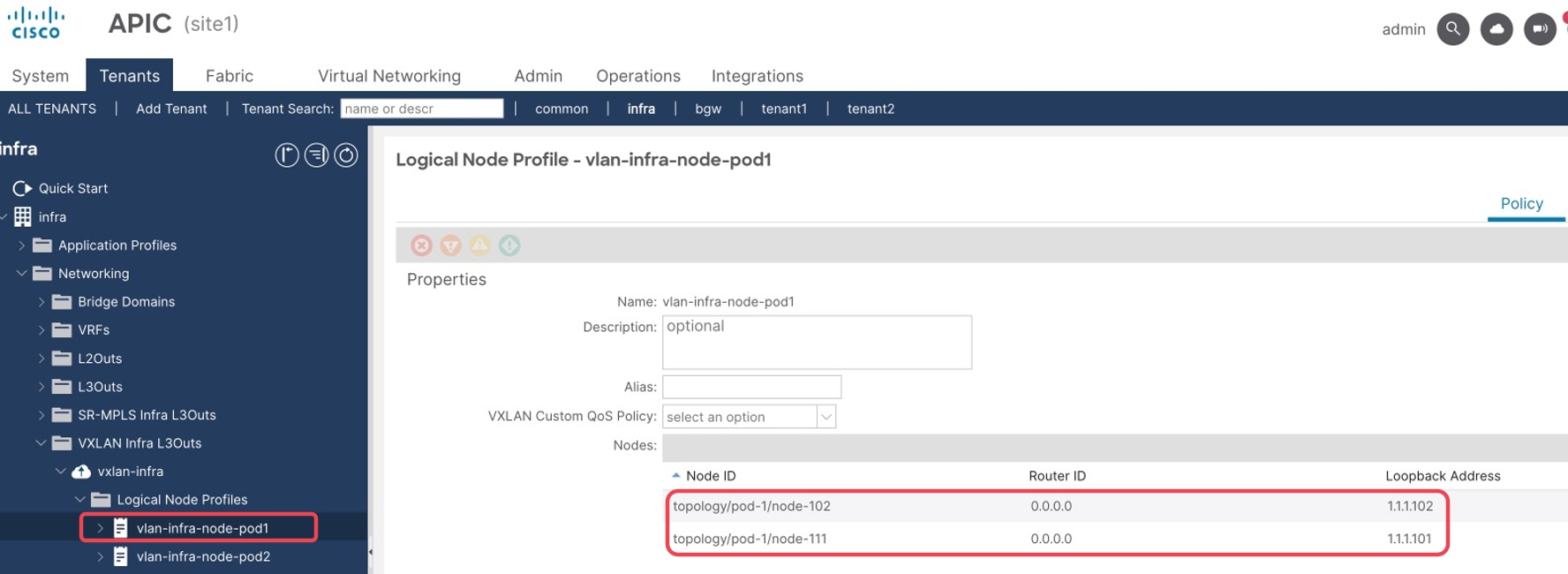Expand the Application Profiles folder
The image size is (1568, 574).
(22, 245)
